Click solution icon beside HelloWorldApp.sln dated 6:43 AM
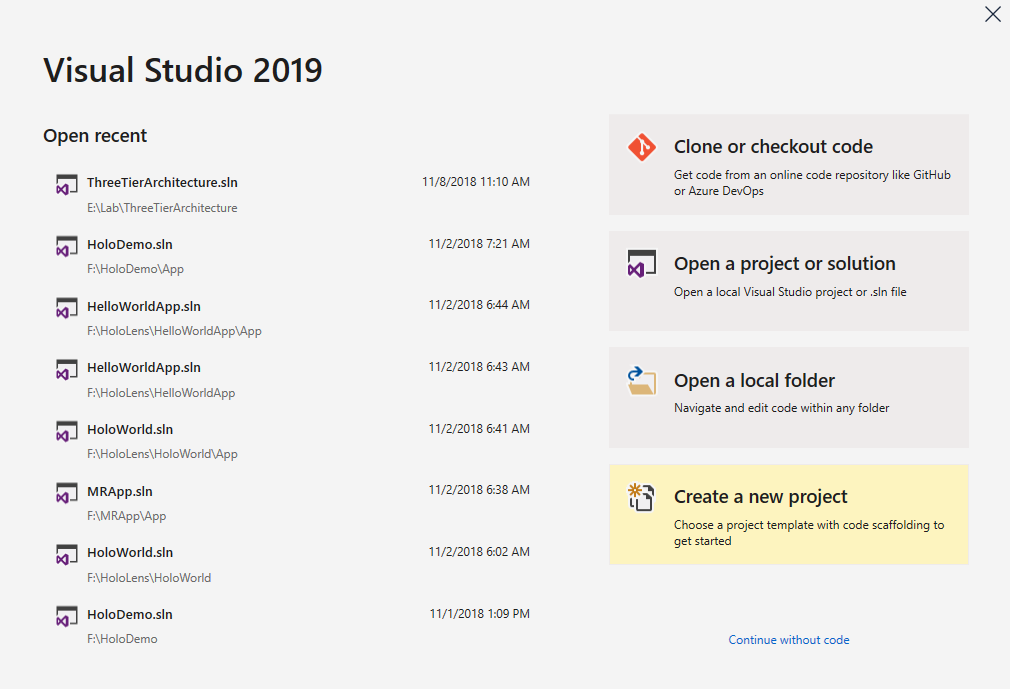Screen dimensions: 1010x689 click(66, 370)
